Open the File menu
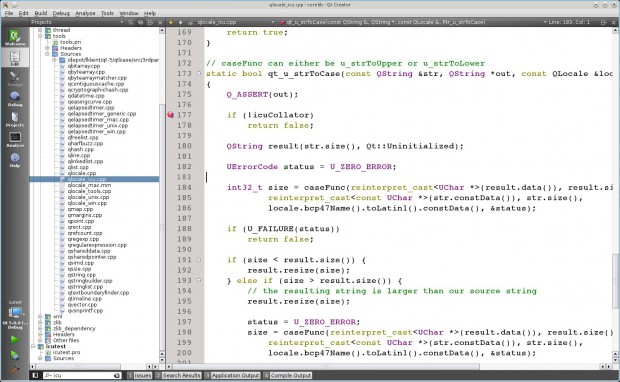 point(9,13)
